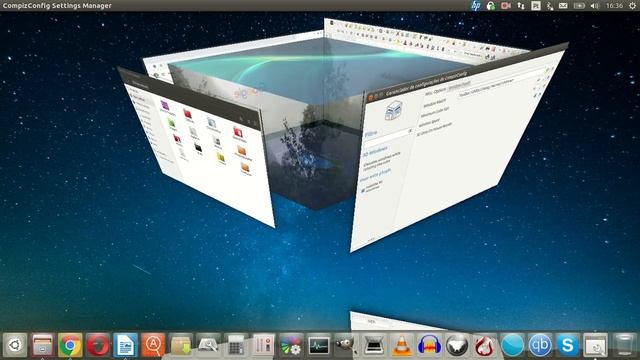Open the network connections indicator
The height and width of the screenshot is (360, 640).
[x=521, y=5]
